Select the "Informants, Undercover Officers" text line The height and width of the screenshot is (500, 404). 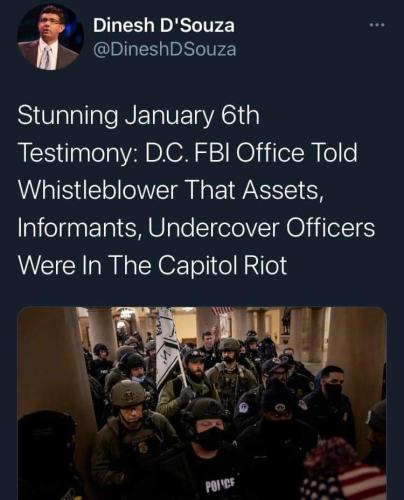pyautogui.click(x=196, y=228)
